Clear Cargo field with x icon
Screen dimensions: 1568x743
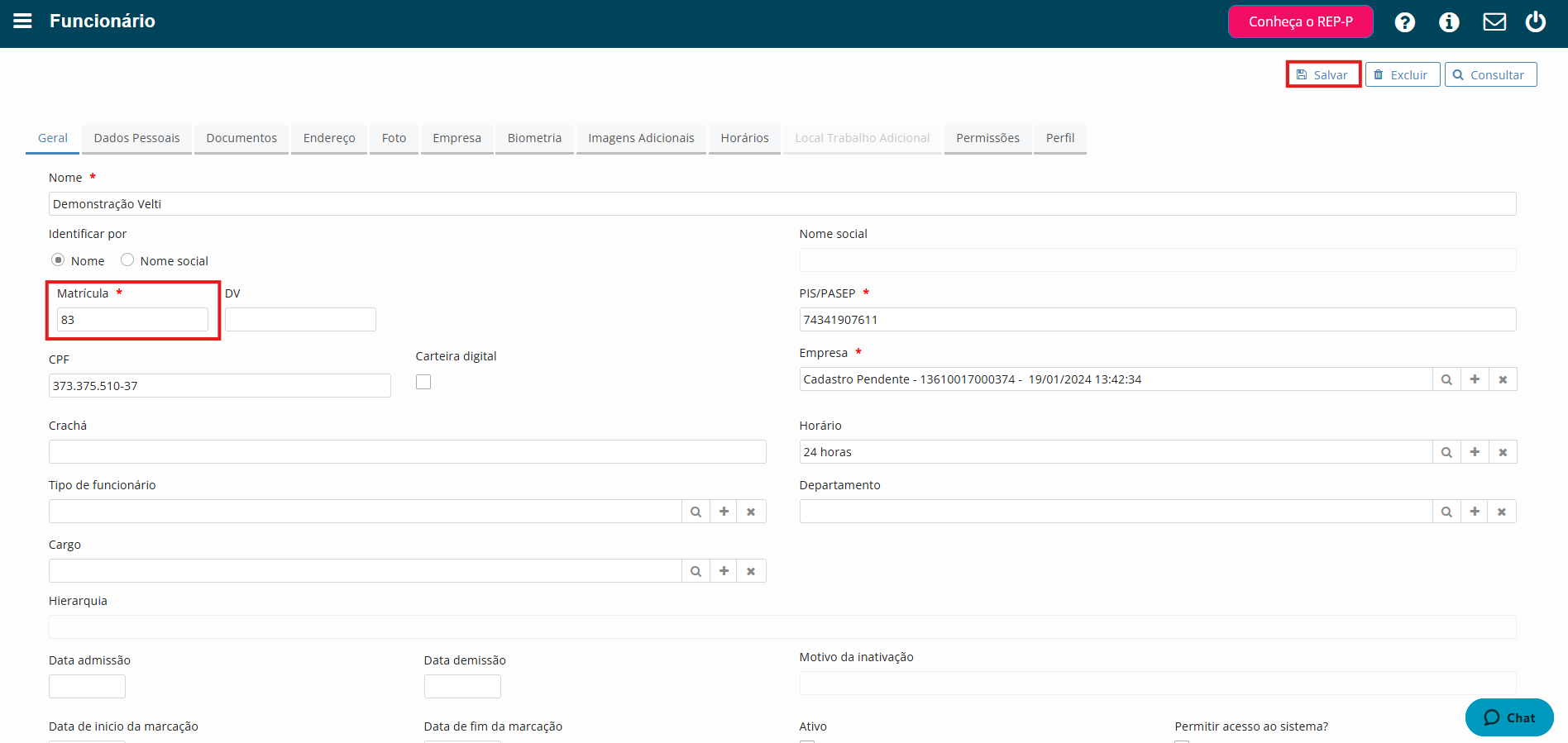click(751, 571)
